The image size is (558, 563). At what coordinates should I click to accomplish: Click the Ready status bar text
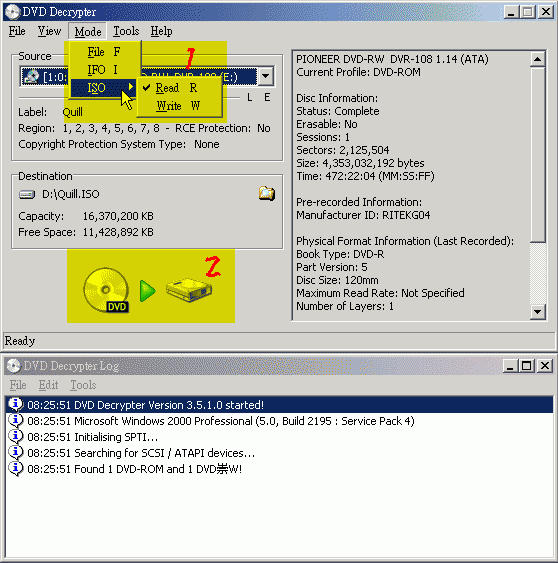tap(20, 341)
